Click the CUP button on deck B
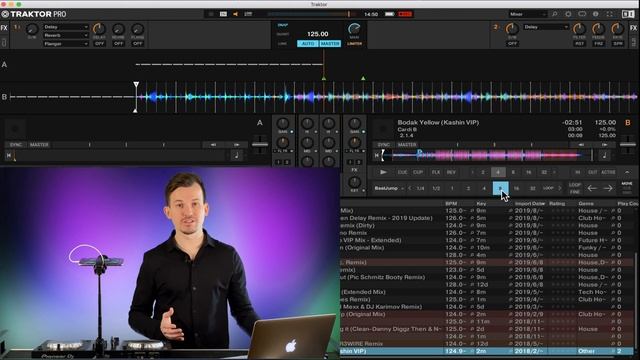This screenshot has width=640, height=360. (x=418, y=172)
